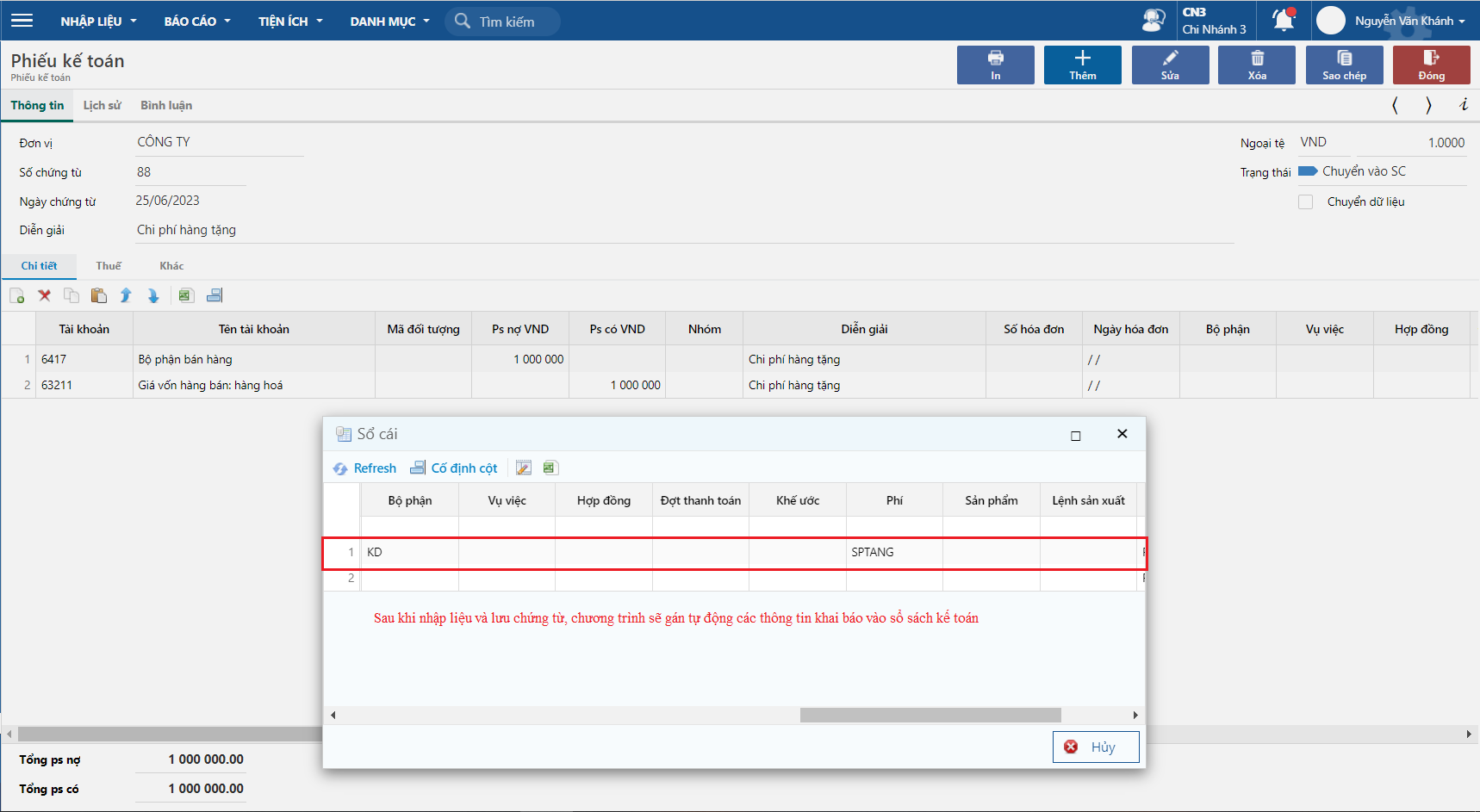Click the Hủy button in Sổ cái
This screenshot has width=1480, height=812.
pyautogui.click(x=1095, y=747)
